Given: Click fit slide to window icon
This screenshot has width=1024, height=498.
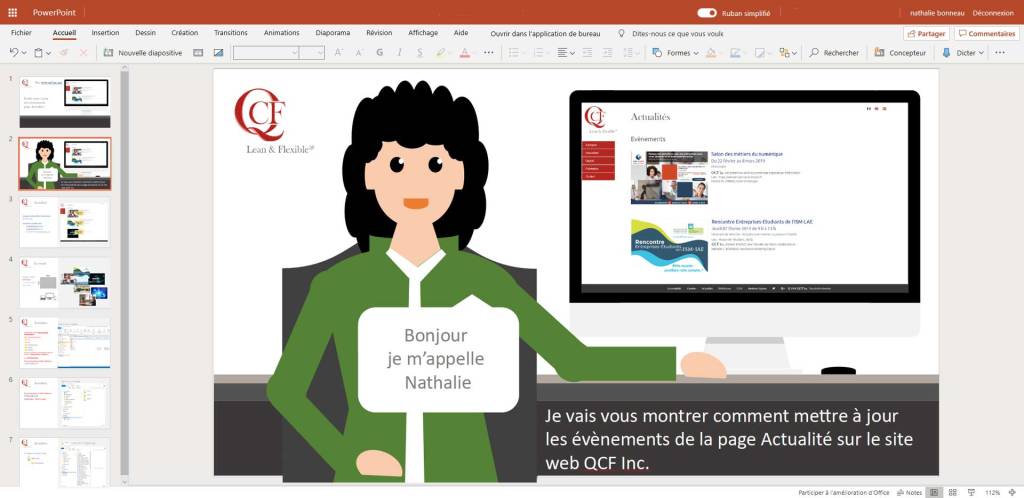Looking at the screenshot, I should [1013, 492].
